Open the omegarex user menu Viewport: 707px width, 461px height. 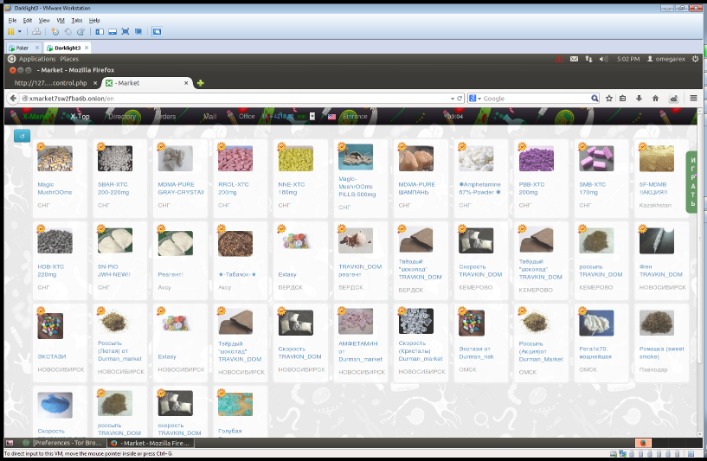[x=666, y=59]
